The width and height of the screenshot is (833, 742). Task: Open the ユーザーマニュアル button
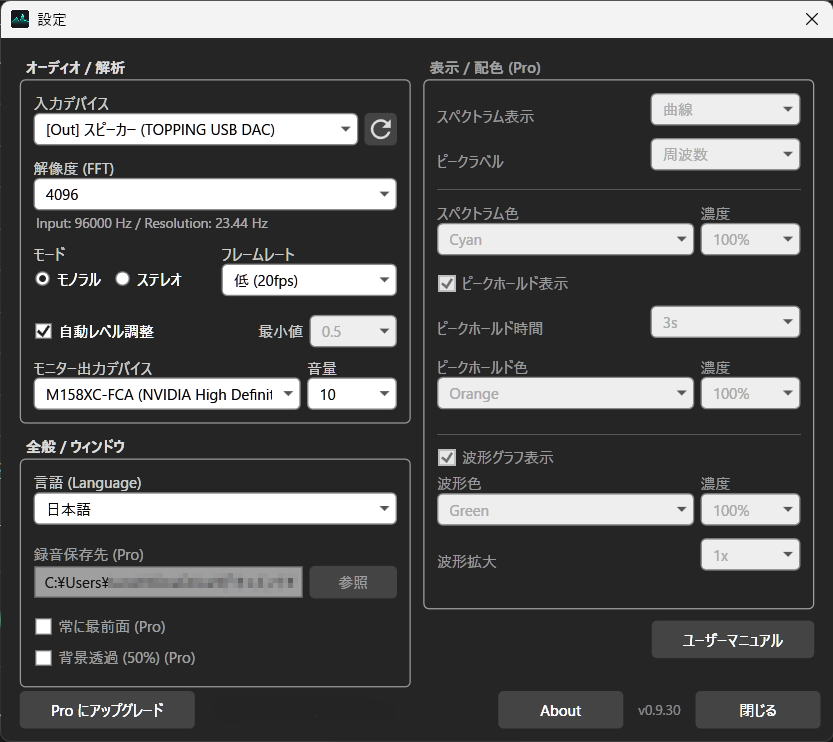click(733, 640)
